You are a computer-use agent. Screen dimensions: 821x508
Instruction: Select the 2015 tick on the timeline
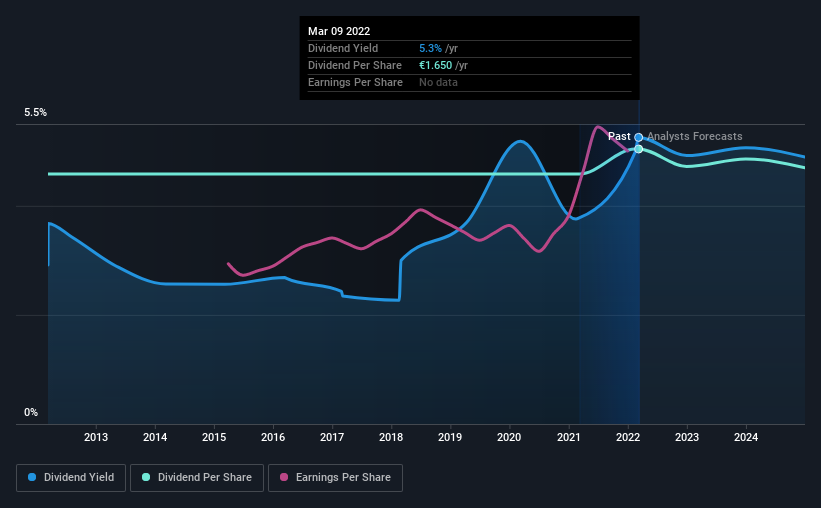pos(214,437)
